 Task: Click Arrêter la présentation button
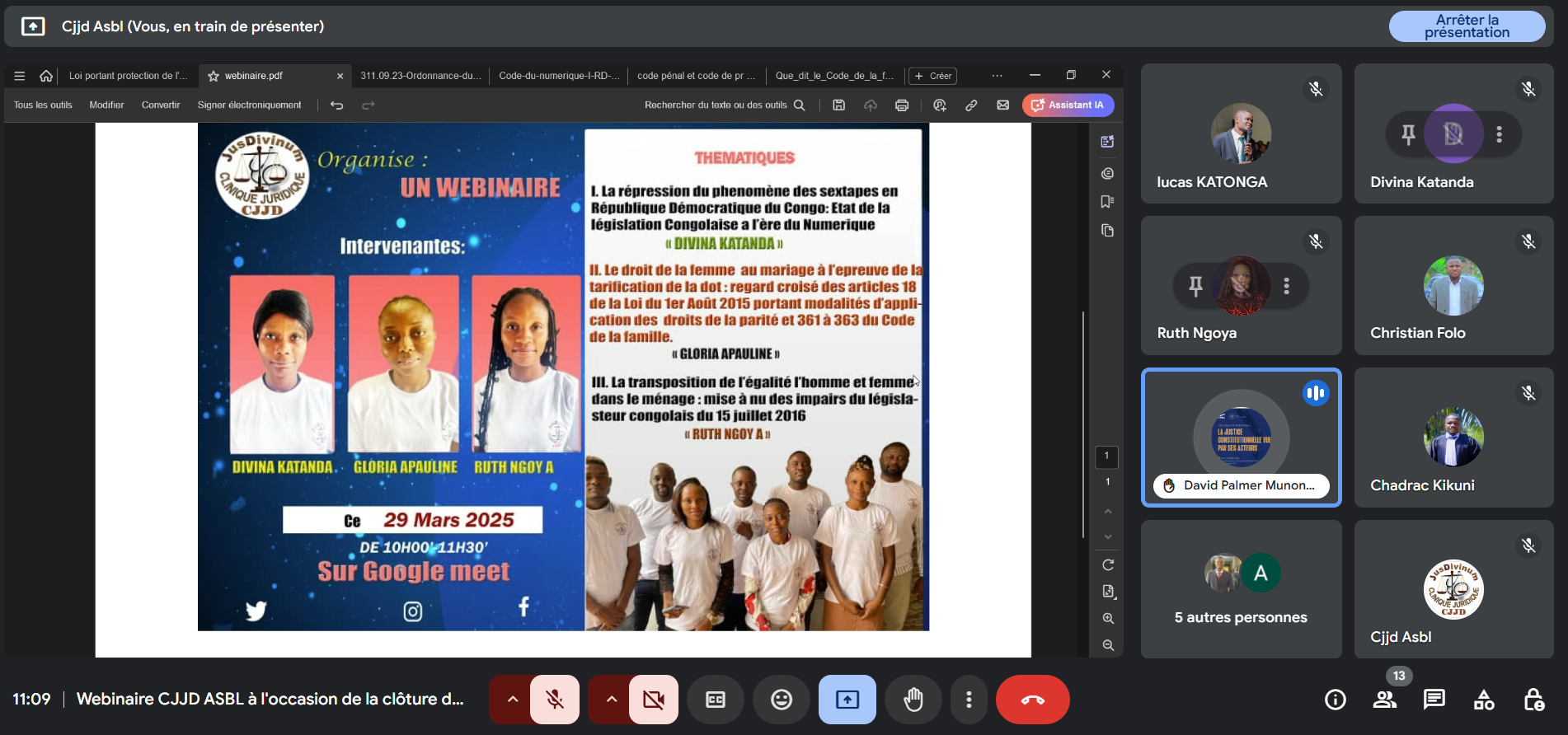point(1467,26)
